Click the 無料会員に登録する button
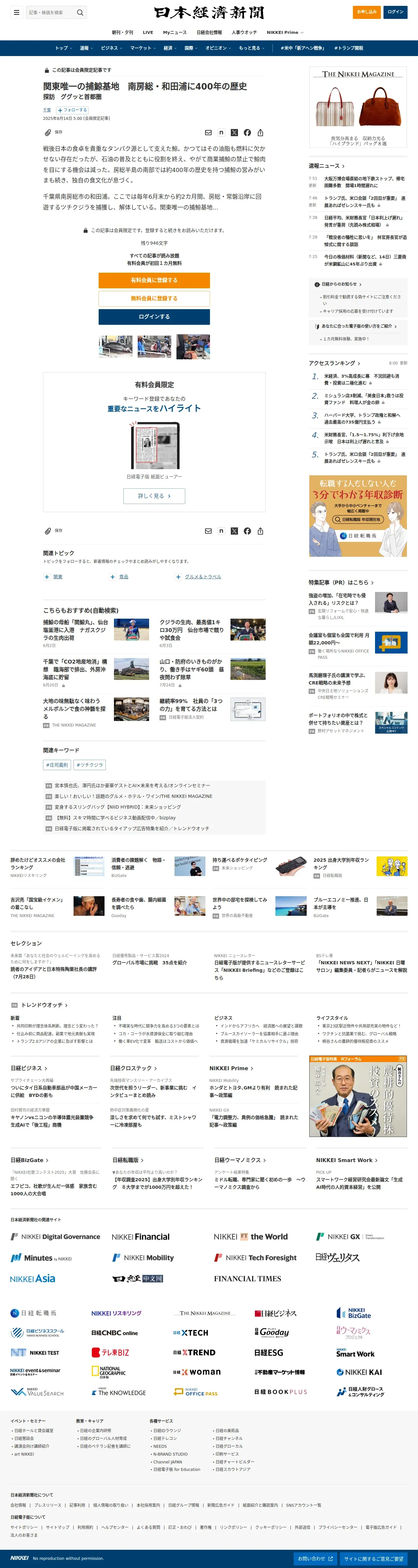Viewport: 418px width, 1568px height. tap(154, 298)
